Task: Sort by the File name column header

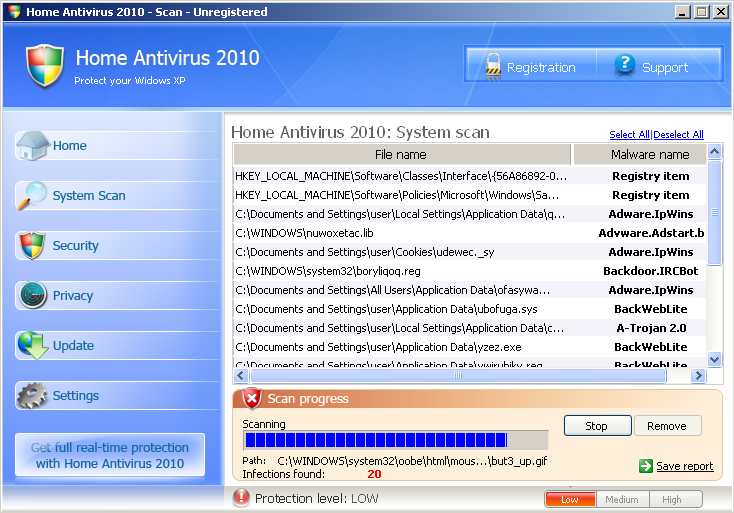Action: click(x=402, y=154)
